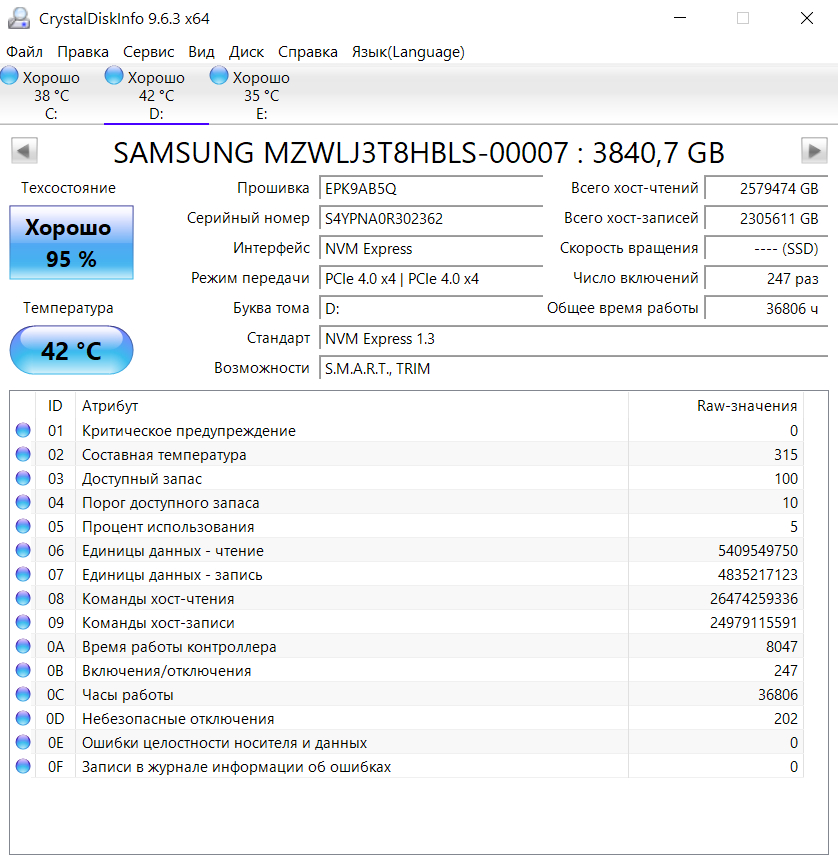838x864 pixels.
Task: Click status dot for attribute 0F
Action: (23, 766)
